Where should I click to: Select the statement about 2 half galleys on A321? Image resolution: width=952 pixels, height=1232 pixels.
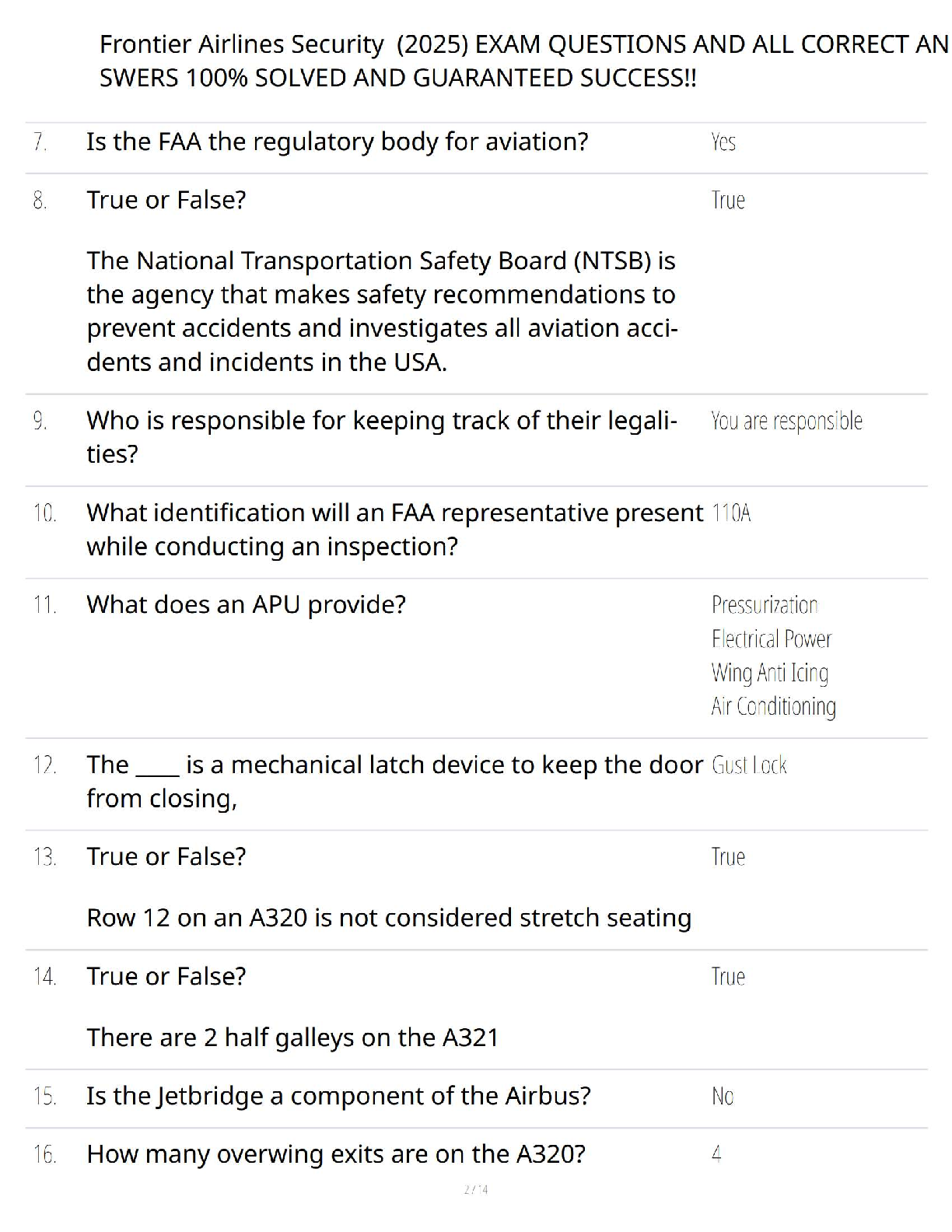tap(292, 1038)
